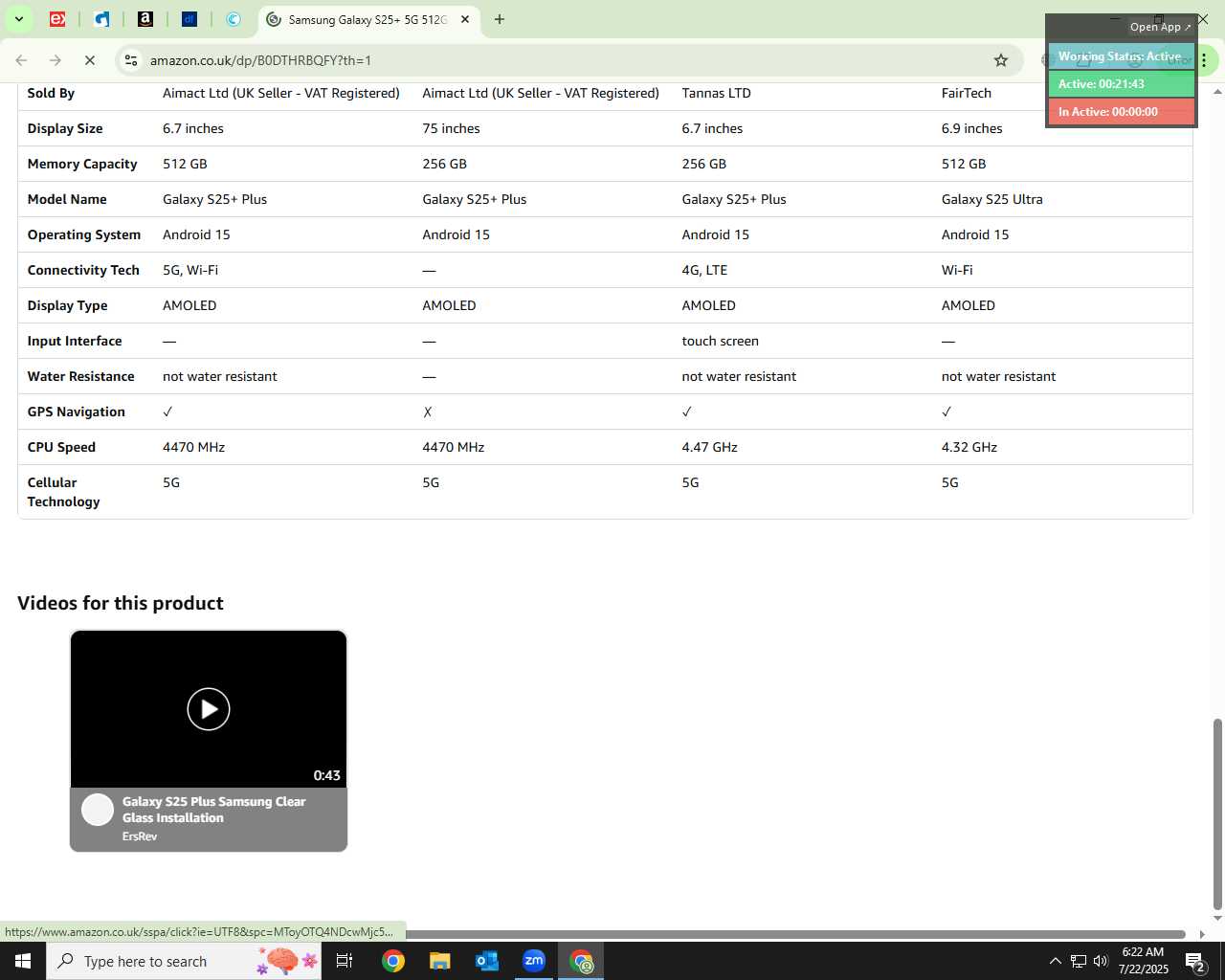Viewport: 1225px width, 980px height.
Task: Bookmark this page with the star
Action: pos(1001,60)
